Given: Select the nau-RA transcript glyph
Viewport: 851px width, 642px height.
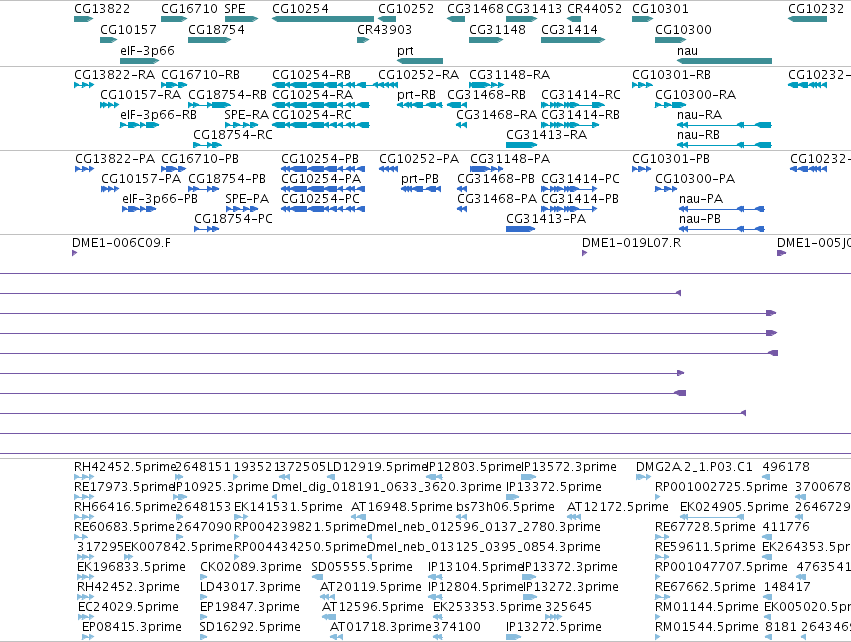Looking at the screenshot, I should (x=724, y=125).
